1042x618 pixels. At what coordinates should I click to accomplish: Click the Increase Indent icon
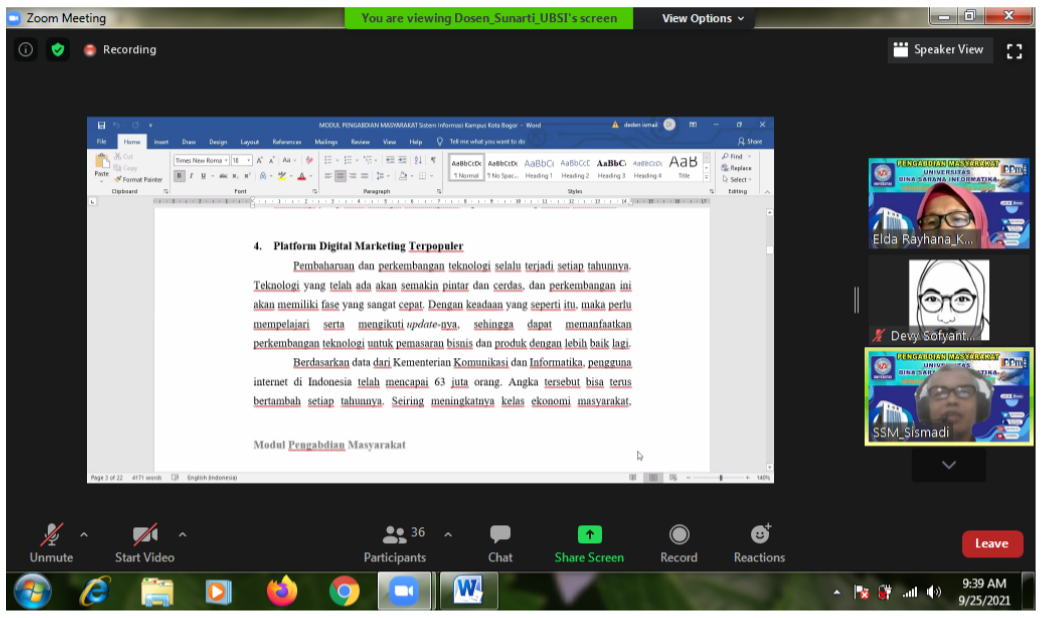(402, 160)
